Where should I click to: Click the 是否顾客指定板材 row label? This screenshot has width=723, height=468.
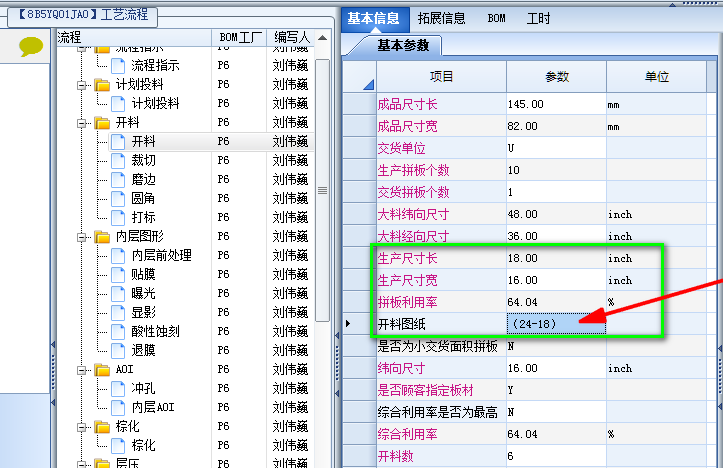pyautogui.click(x=426, y=391)
